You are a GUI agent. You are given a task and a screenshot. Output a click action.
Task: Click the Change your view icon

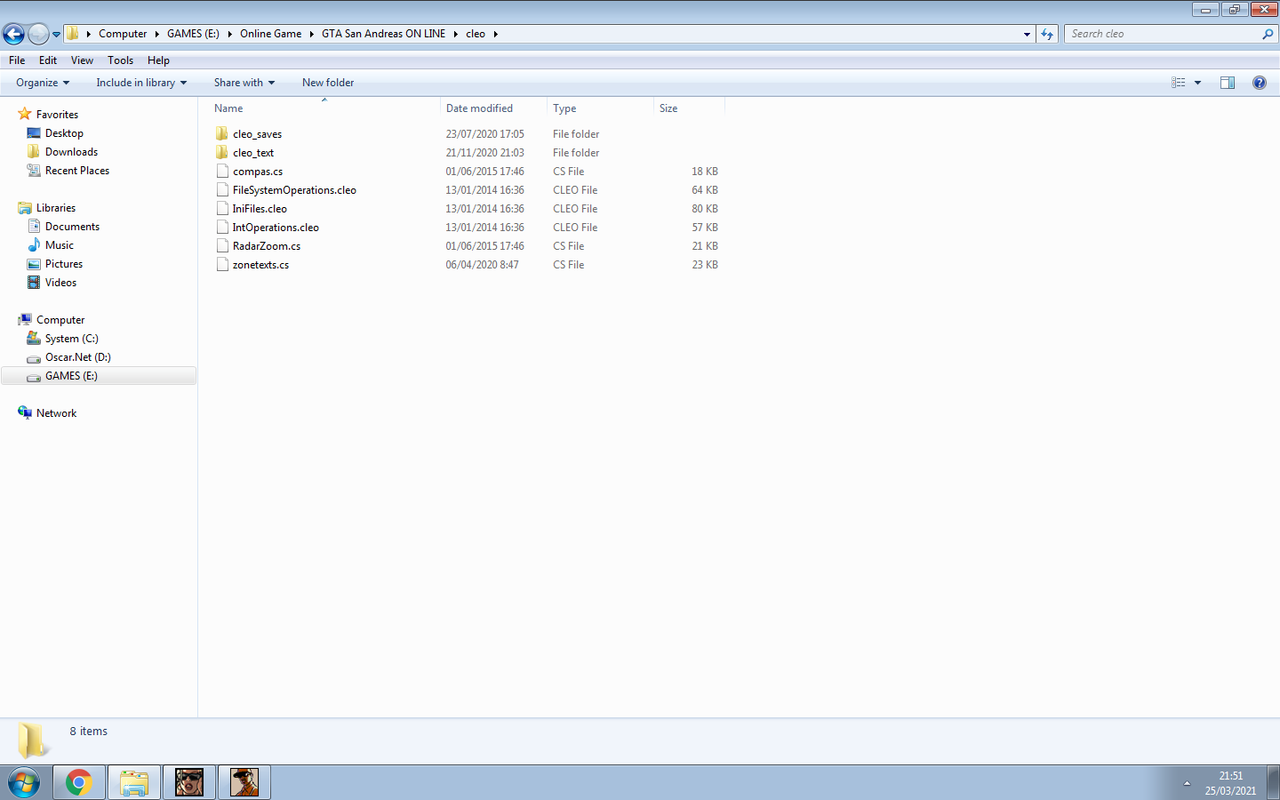pyautogui.click(x=1178, y=83)
